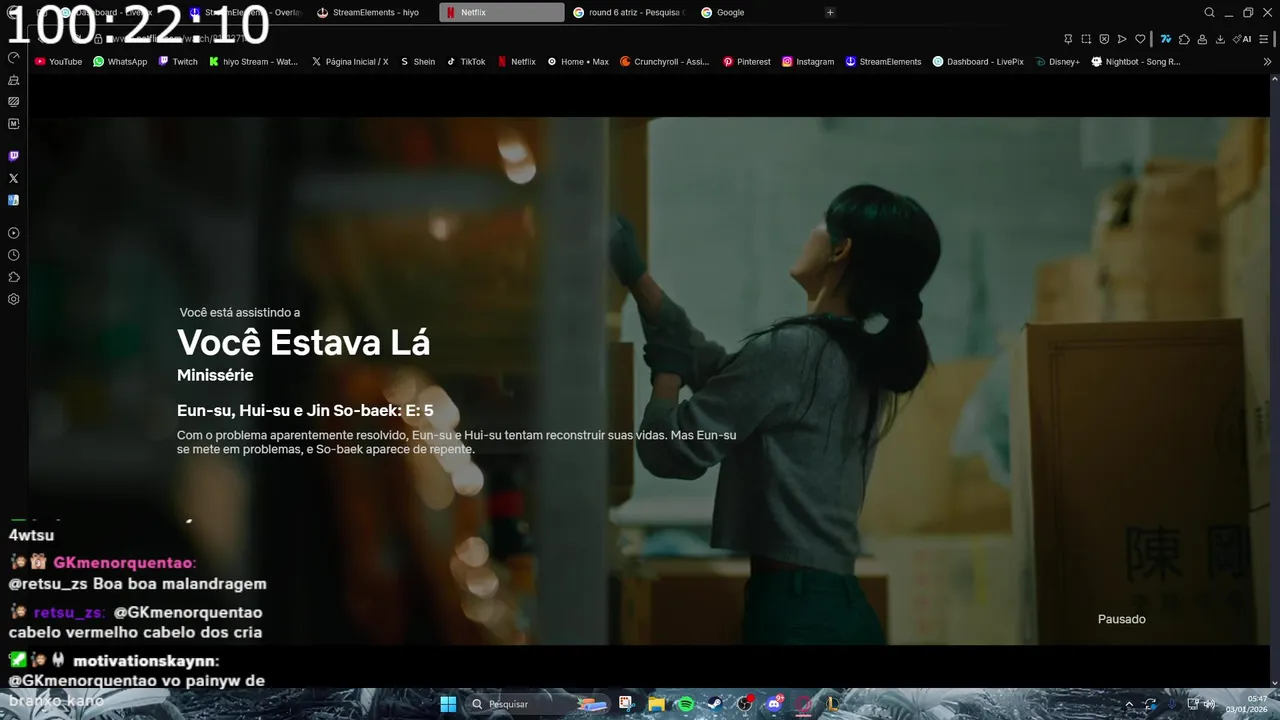Open Pinterest bookmark
The height and width of the screenshot is (720, 1280).
747,61
